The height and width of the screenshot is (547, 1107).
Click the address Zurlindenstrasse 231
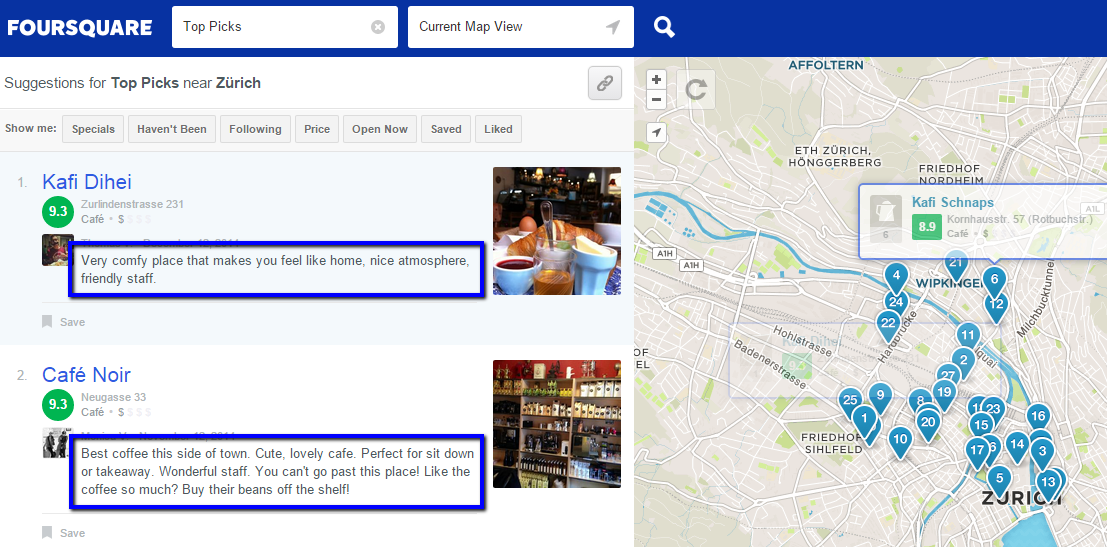(132, 204)
